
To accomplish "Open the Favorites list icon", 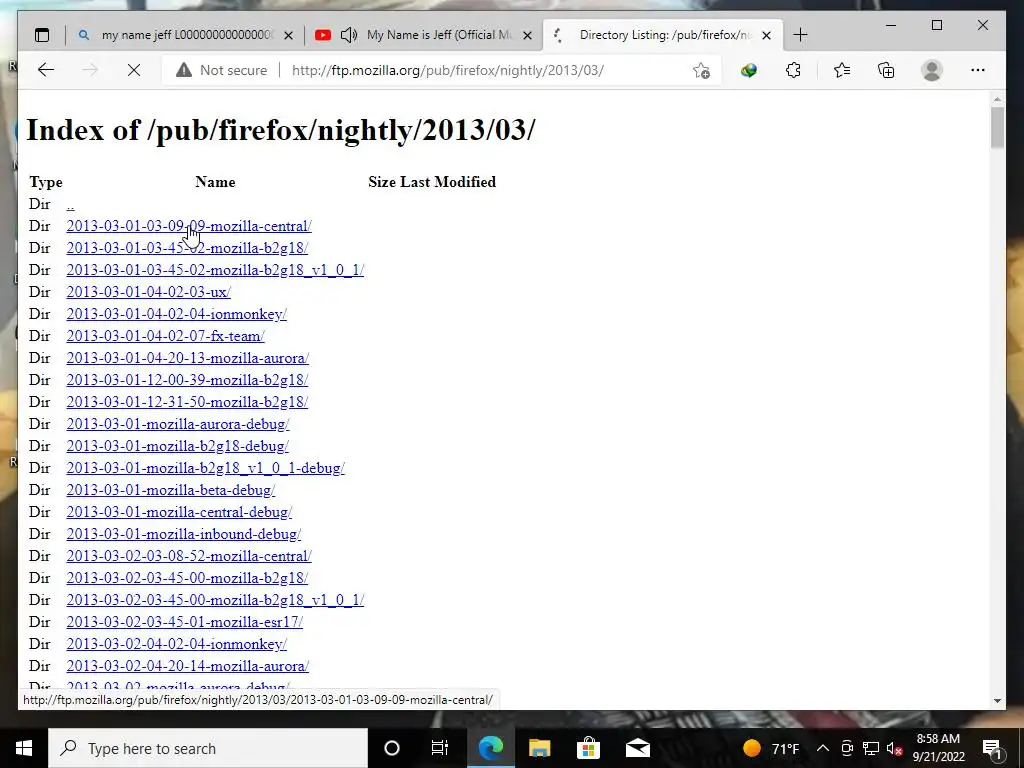I will [842, 70].
